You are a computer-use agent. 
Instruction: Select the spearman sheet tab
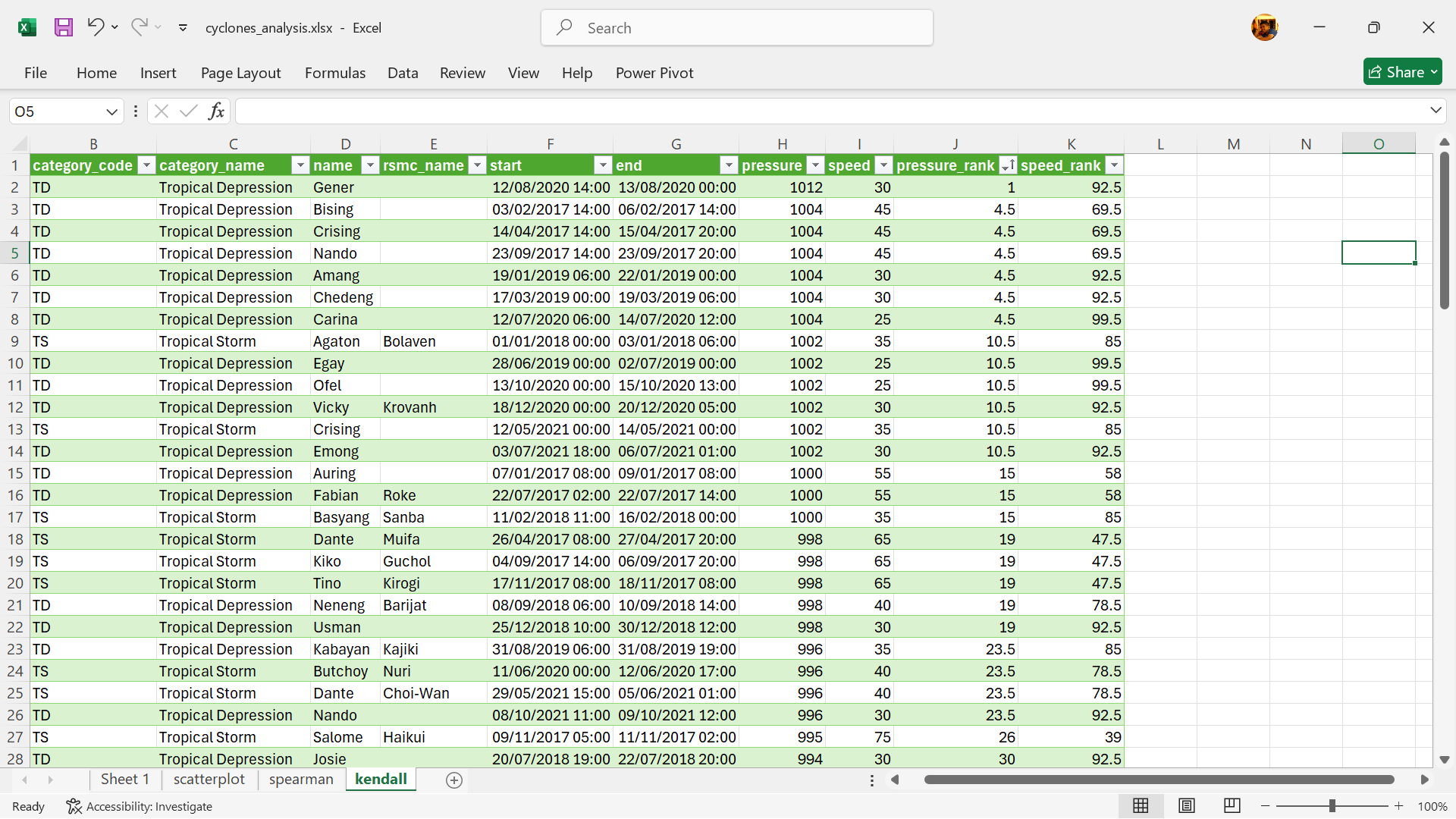tap(301, 780)
